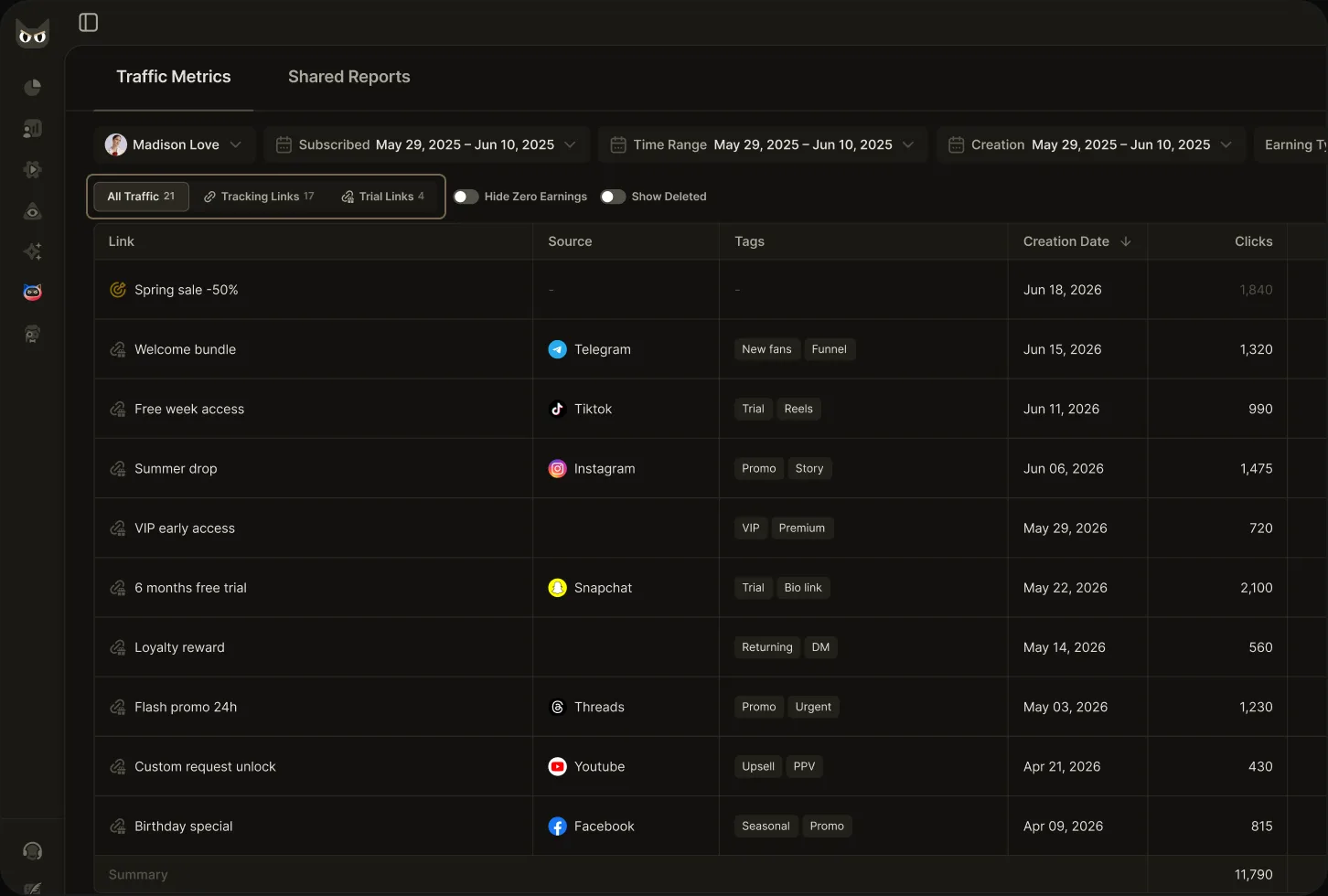Toggle Hide Zero Earnings switch
Viewport: 1328px width, 896px height.
point(466,197)
